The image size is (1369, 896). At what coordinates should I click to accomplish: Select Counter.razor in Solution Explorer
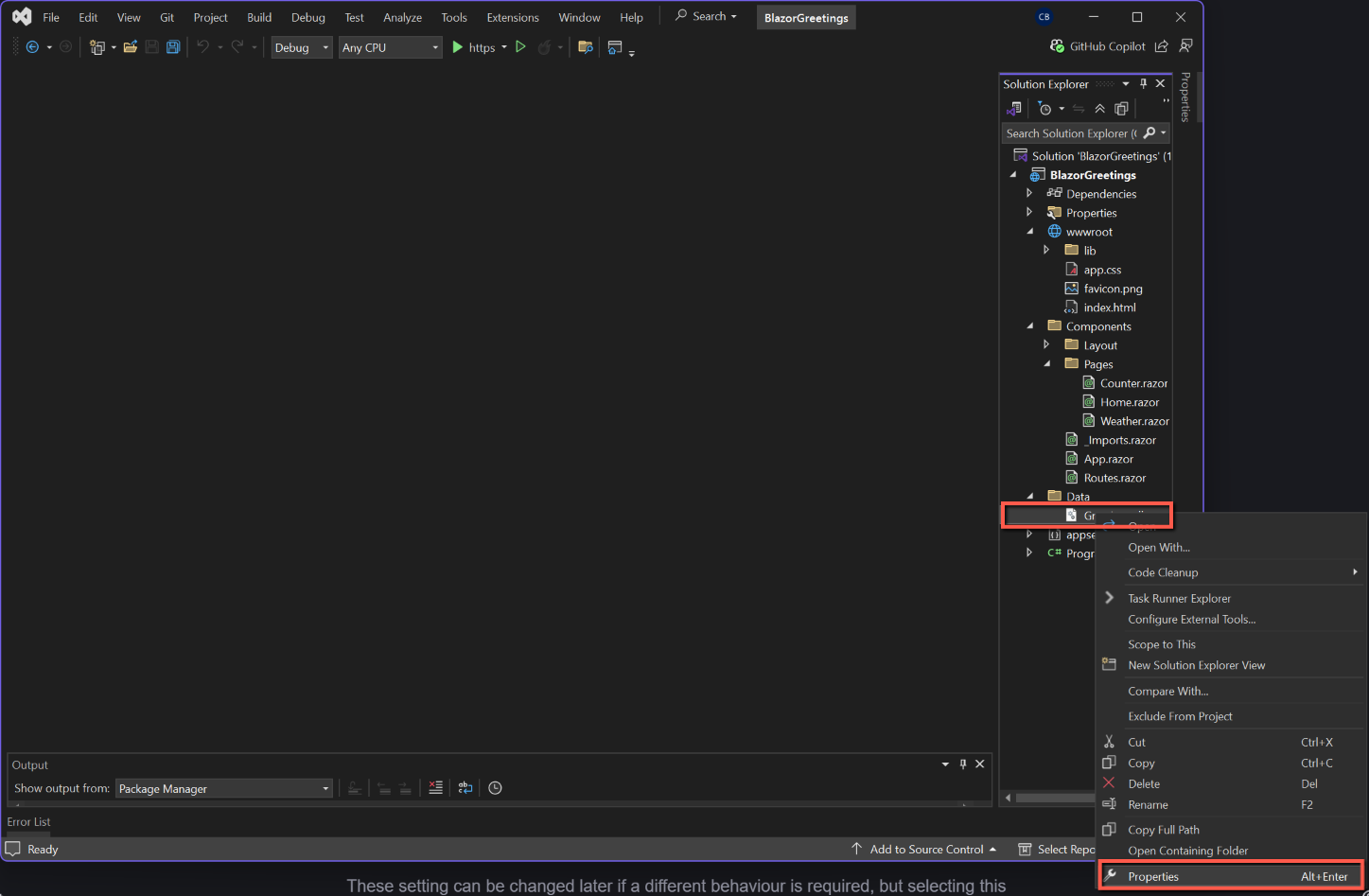pos(1133,383)
